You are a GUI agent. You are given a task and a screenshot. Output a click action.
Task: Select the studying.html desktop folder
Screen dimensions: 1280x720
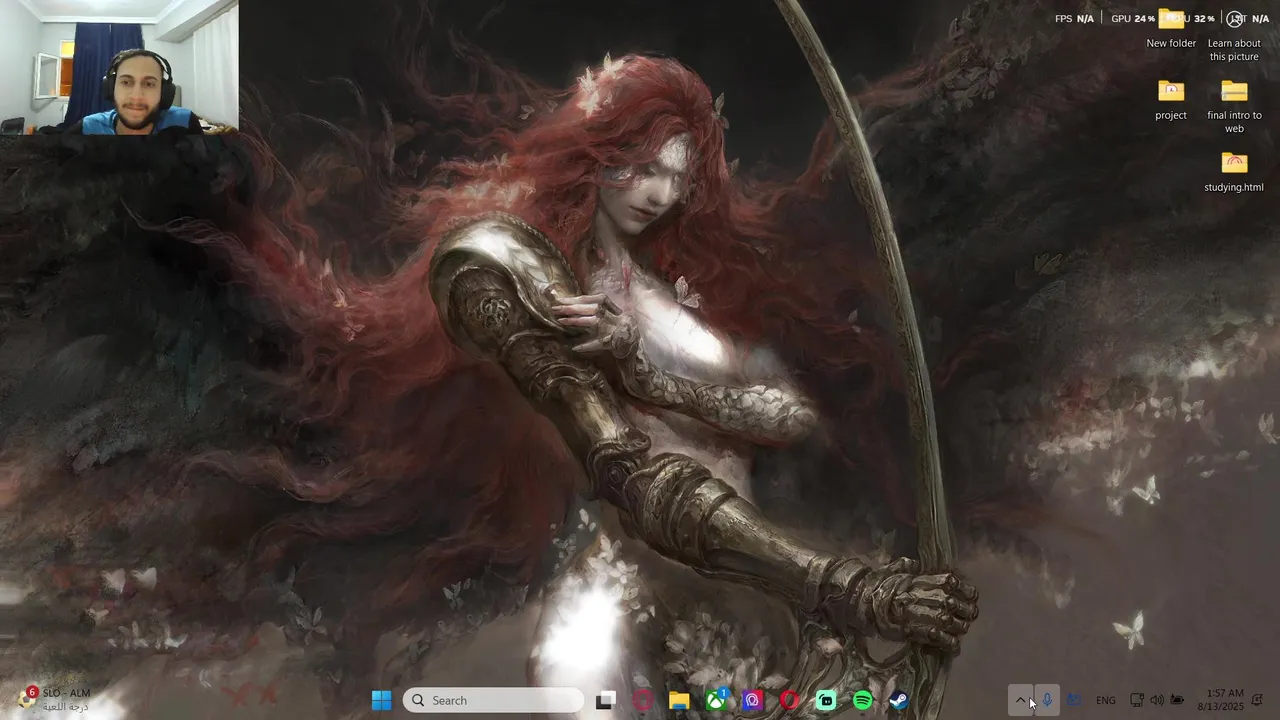[x=1234, y=171]
